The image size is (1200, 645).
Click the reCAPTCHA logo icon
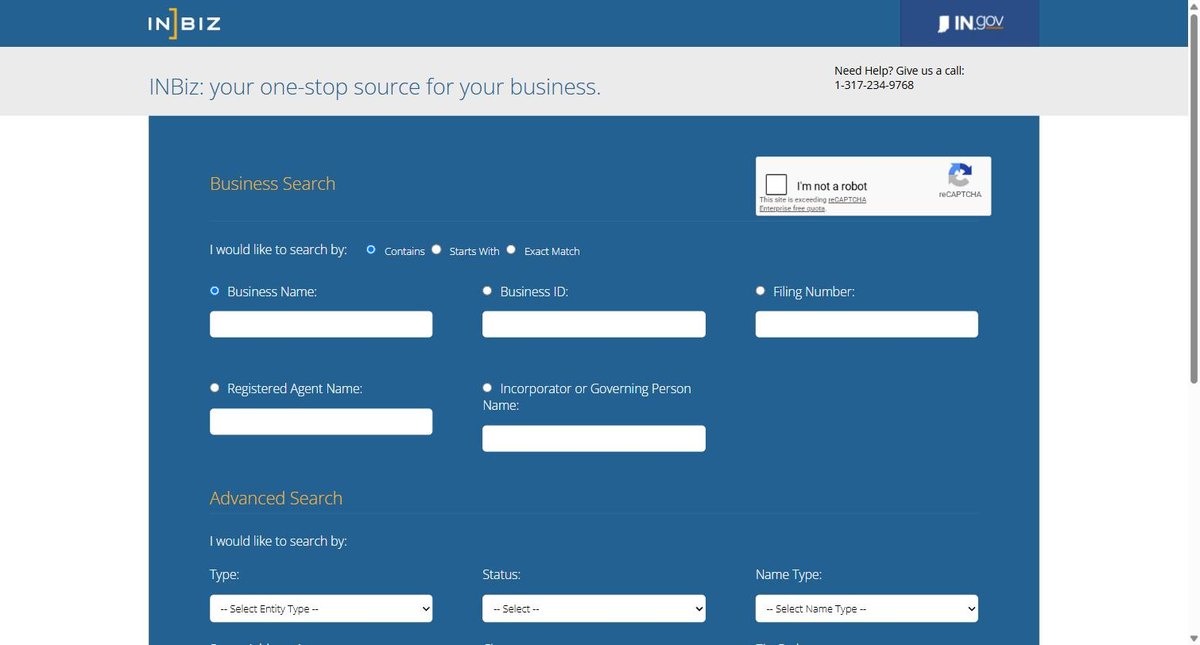[x=960, y=176]
